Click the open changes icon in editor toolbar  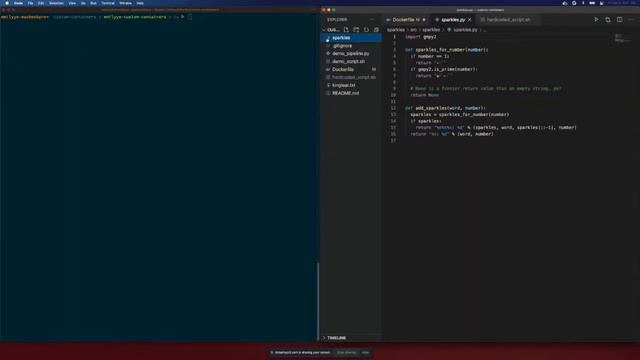click(608, 20)
